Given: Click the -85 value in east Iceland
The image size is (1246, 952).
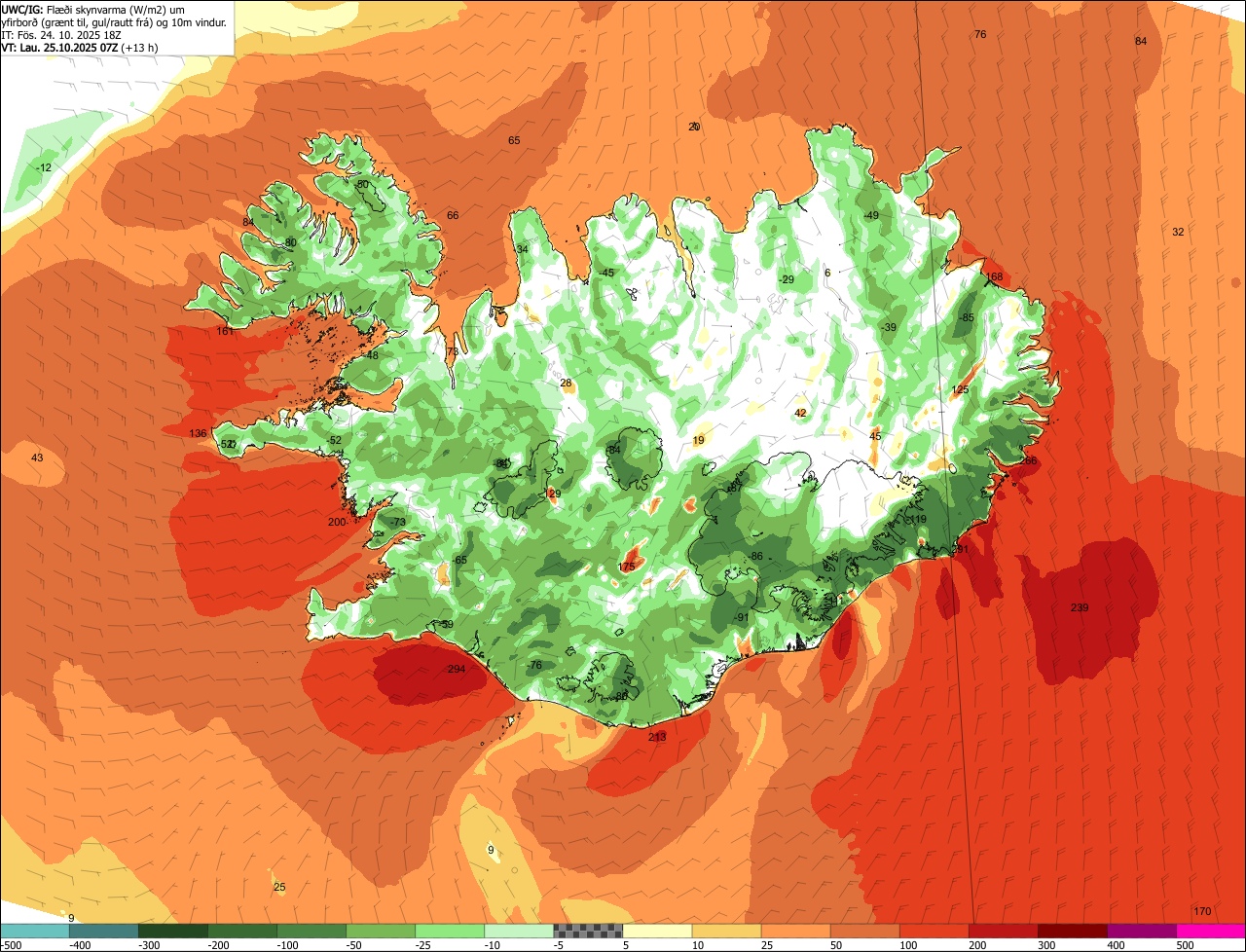Looking at the screenshot, I should [x=966, y=317].
